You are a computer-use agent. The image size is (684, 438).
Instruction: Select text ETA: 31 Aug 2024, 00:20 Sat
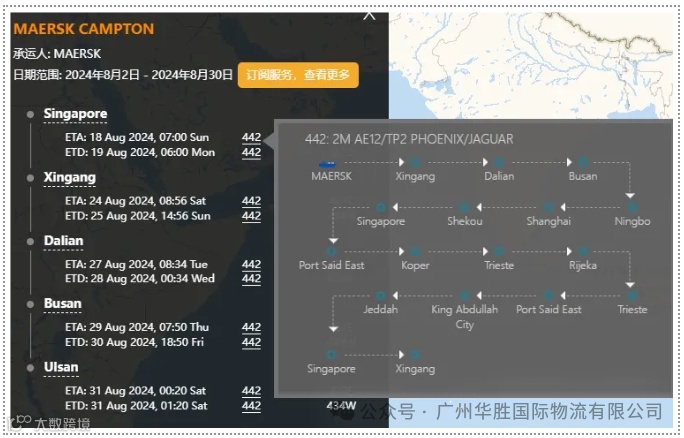click(136, 391)
